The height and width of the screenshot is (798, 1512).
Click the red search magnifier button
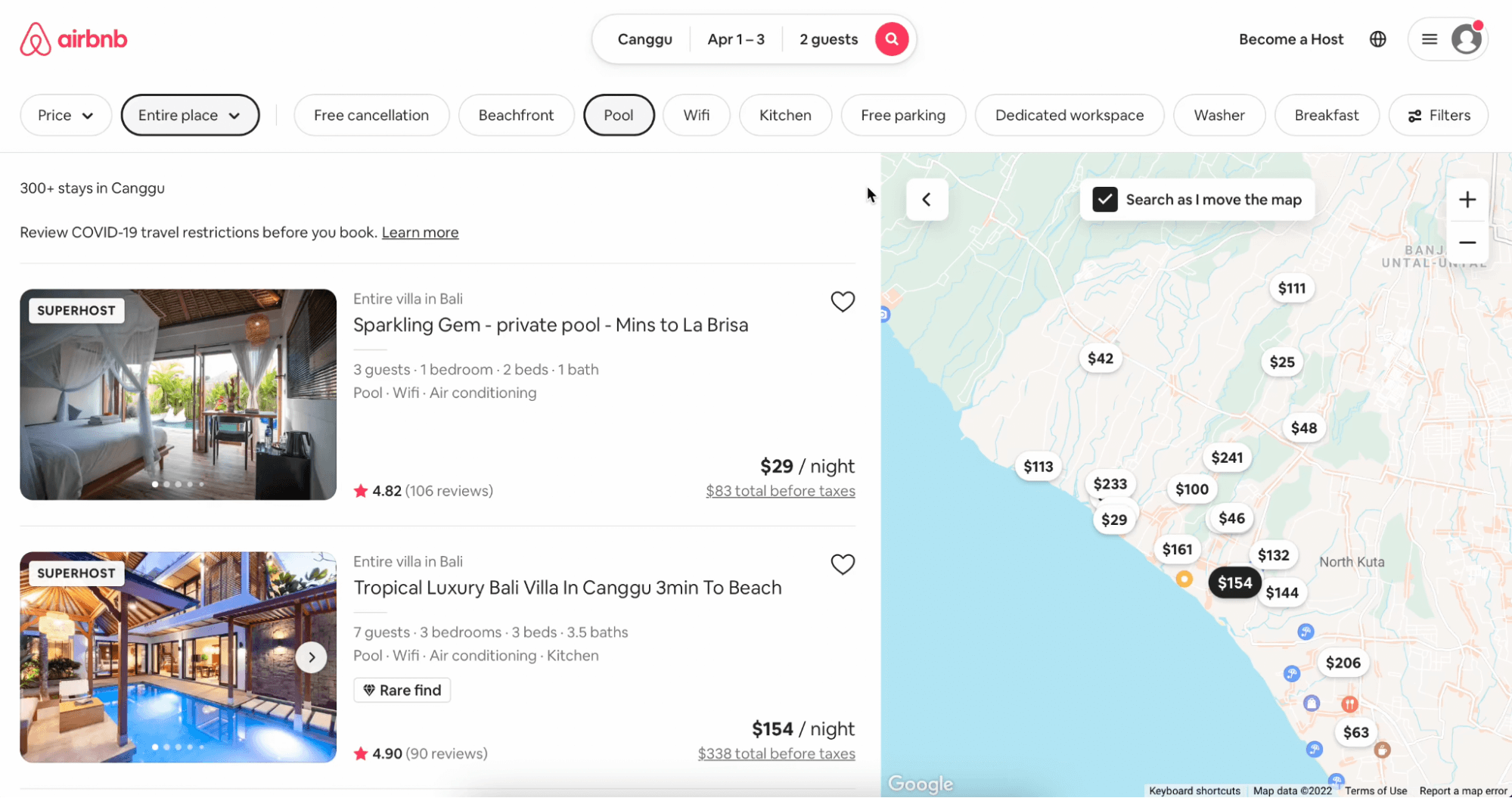[892, 39]
